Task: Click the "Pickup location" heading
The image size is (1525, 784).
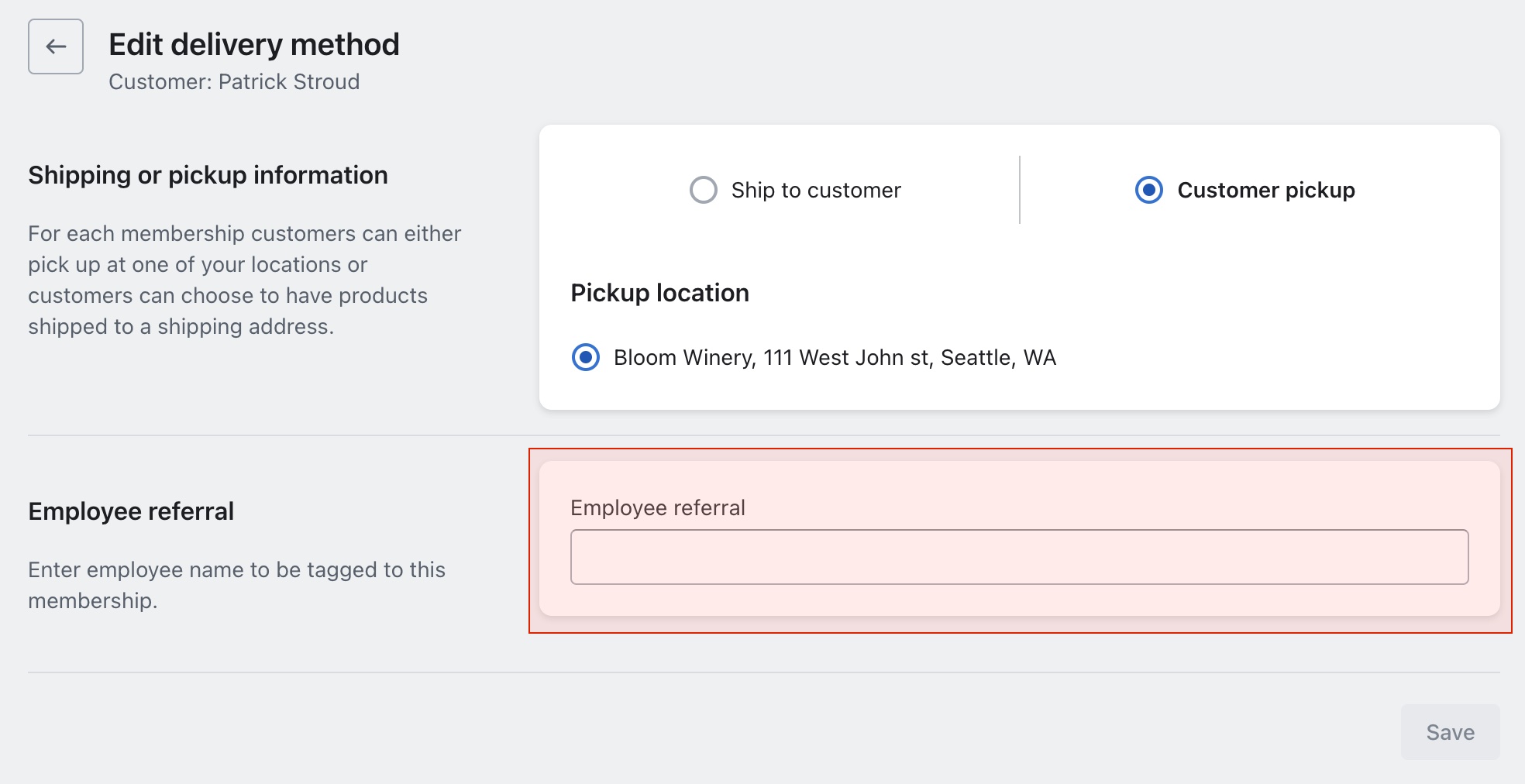Action: click(x=659, y=293)
